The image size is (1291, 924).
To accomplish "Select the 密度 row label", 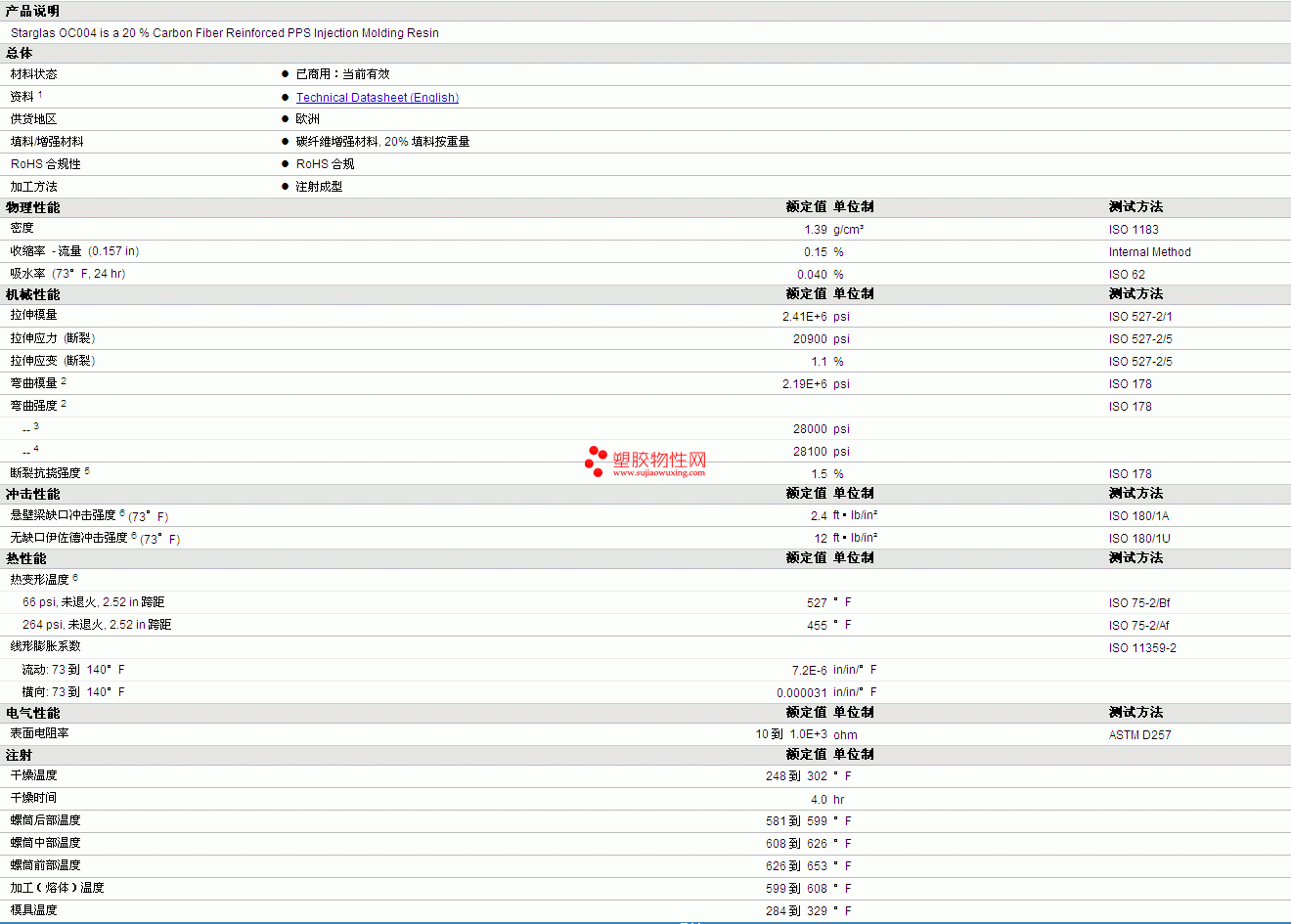I will 22,228.
